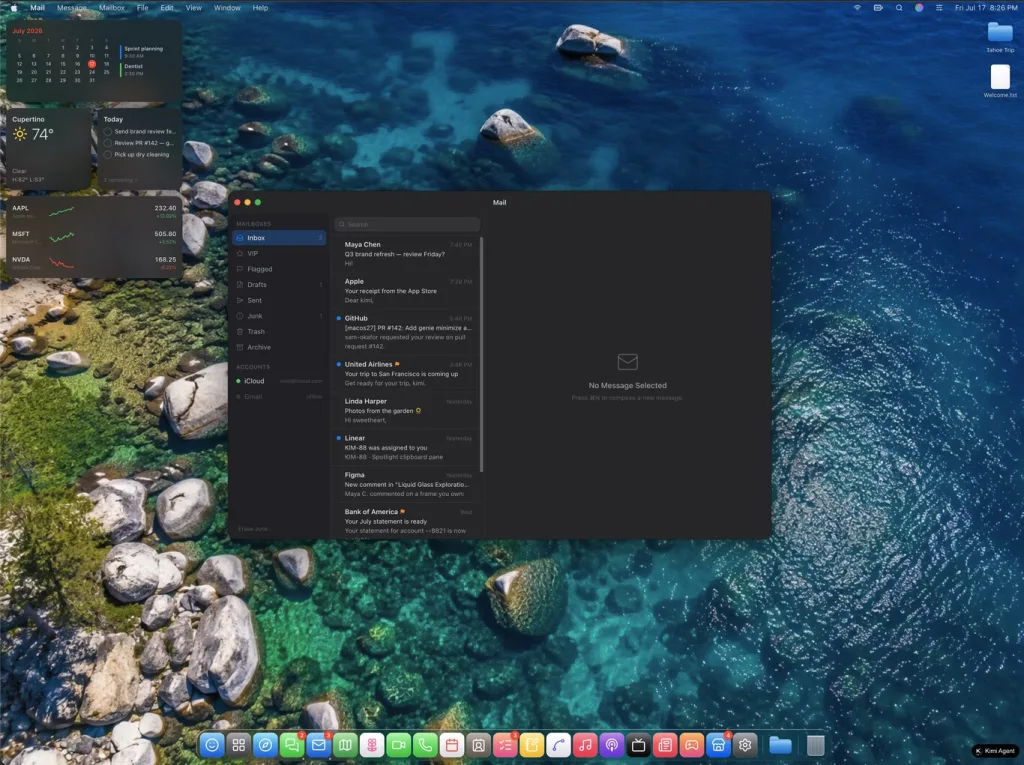1024x765 pixels.
Task: Open the Message menu
Action: point(72,8)
